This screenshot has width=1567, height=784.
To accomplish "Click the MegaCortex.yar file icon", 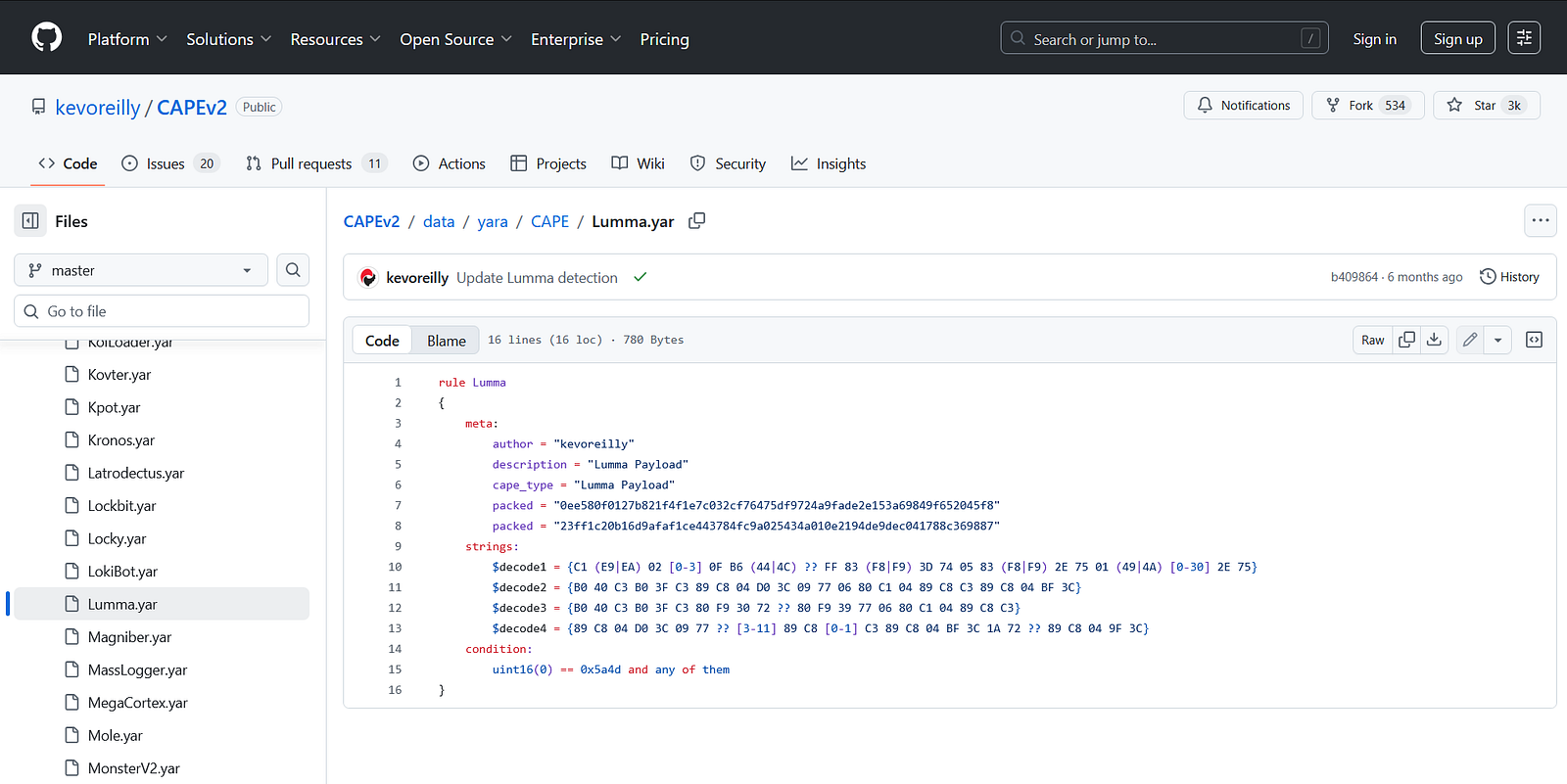I will click(x=71, y=703).
